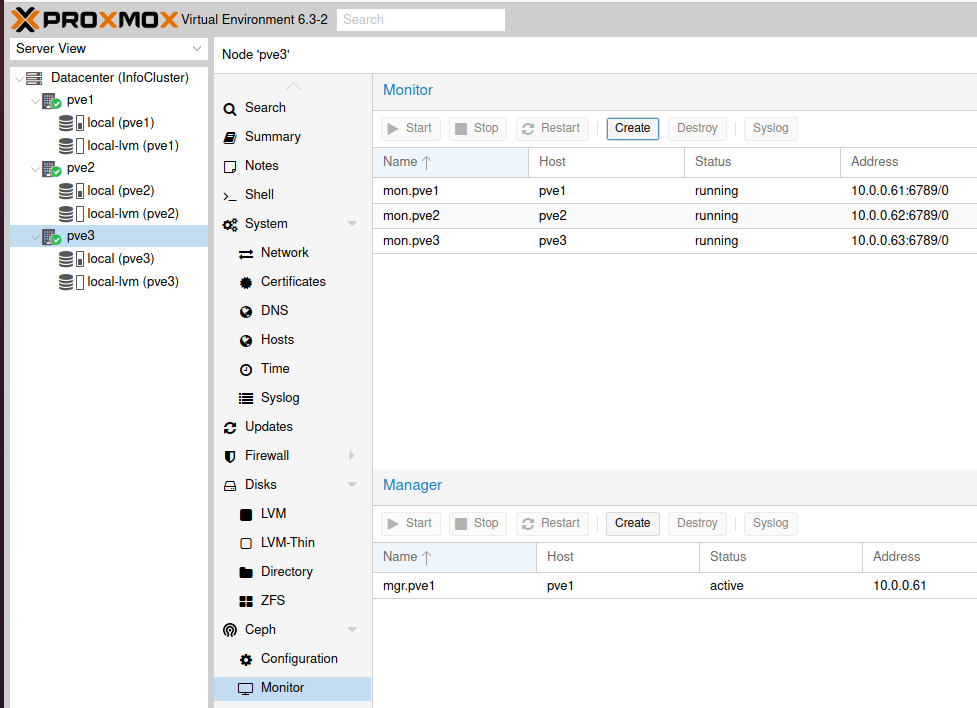Click the Ceph logo icon
The height and width of the screenshot is (708, 977).
pos(230,630)
